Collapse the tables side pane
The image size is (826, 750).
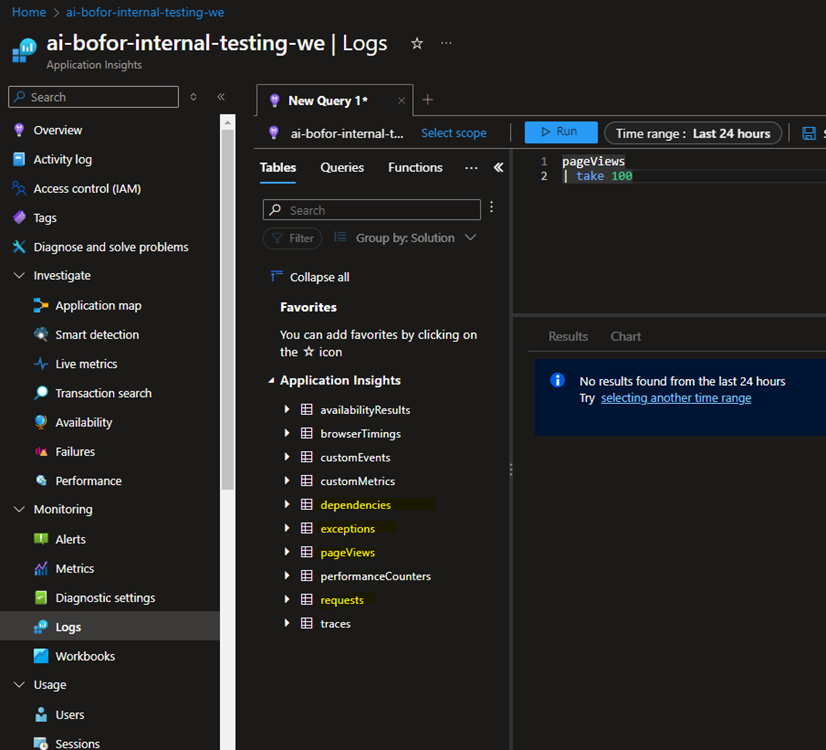pos(498,167)
